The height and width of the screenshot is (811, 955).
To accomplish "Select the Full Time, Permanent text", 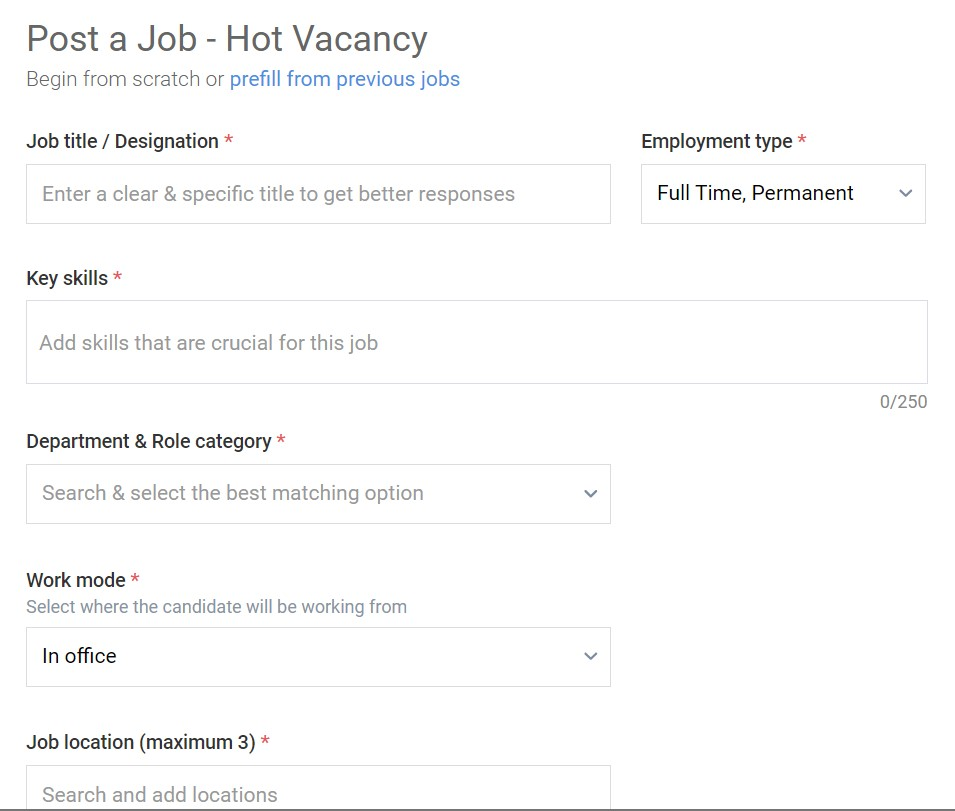I will pos(755,193).
